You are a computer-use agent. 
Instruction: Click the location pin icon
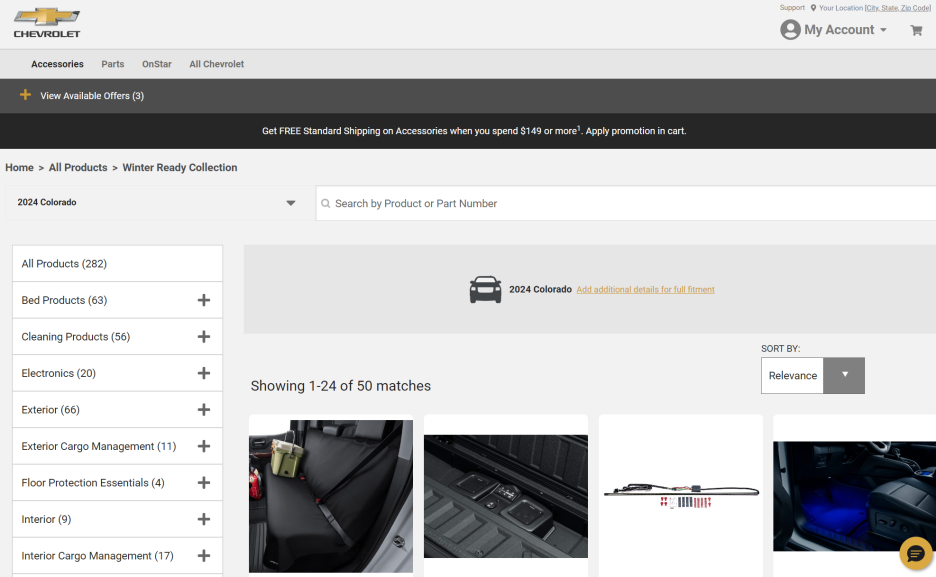point(813,8)
